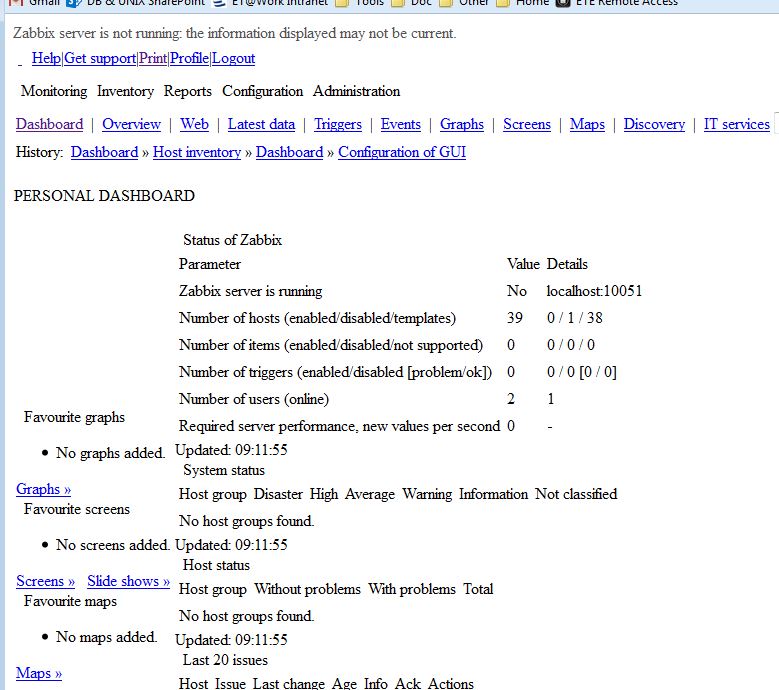This screenshot has width=779, height=690.
Task: Click Host inventory in History breadcrumb
Action: 197,152
